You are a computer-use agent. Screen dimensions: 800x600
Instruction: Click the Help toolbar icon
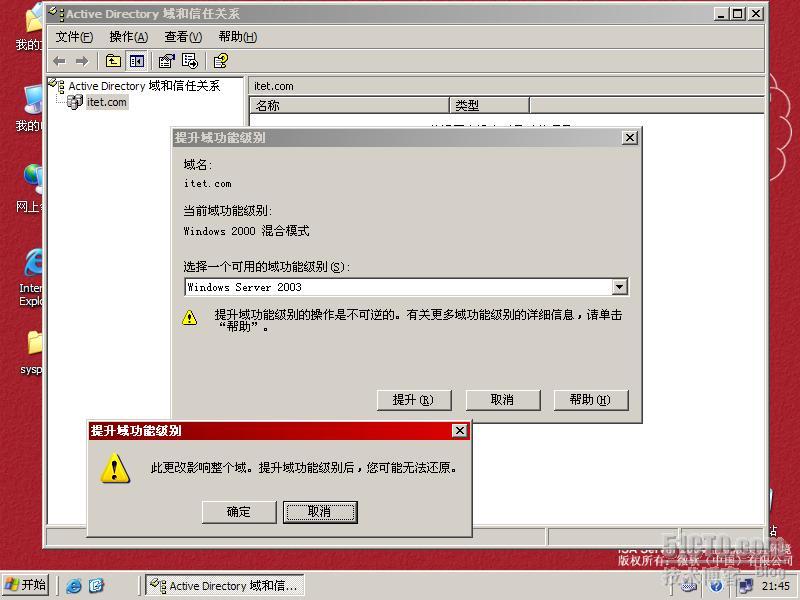click(220, 61)
